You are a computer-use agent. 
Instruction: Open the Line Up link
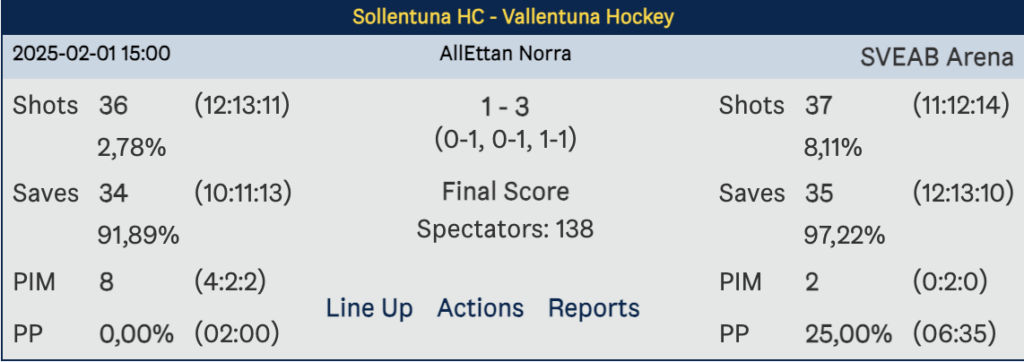click(x=369, y=308)
